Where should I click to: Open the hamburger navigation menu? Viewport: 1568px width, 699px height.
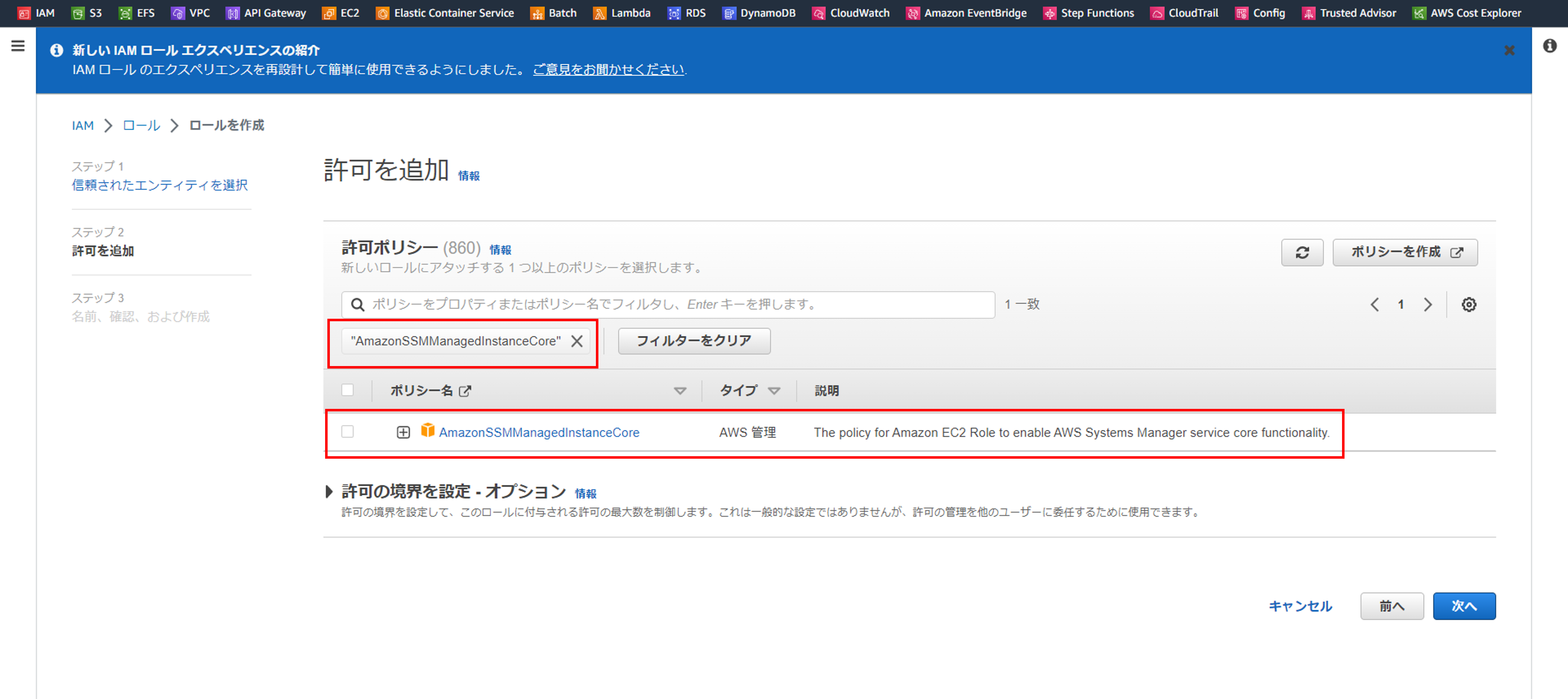point(18,46)
